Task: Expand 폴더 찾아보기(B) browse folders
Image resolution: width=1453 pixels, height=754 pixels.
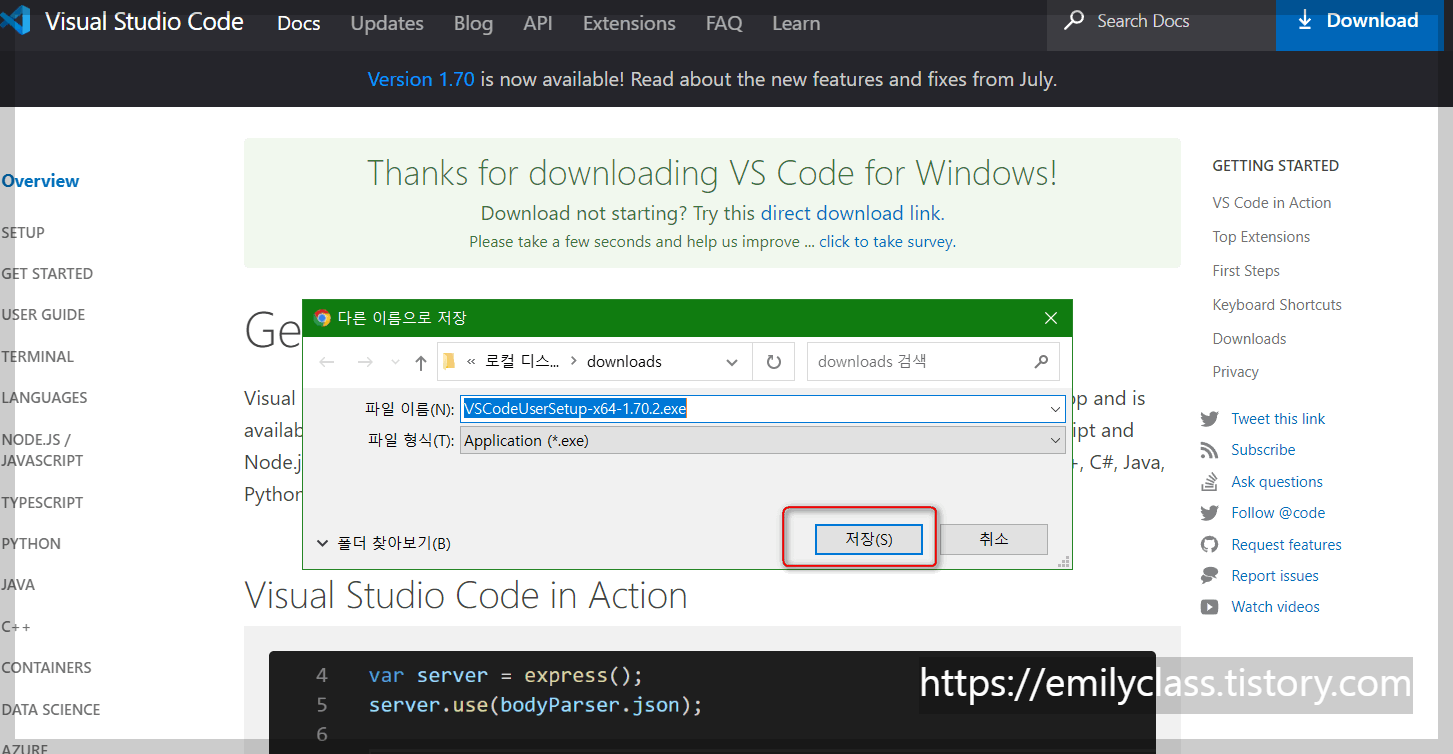Action: click(x=384, y=543)
